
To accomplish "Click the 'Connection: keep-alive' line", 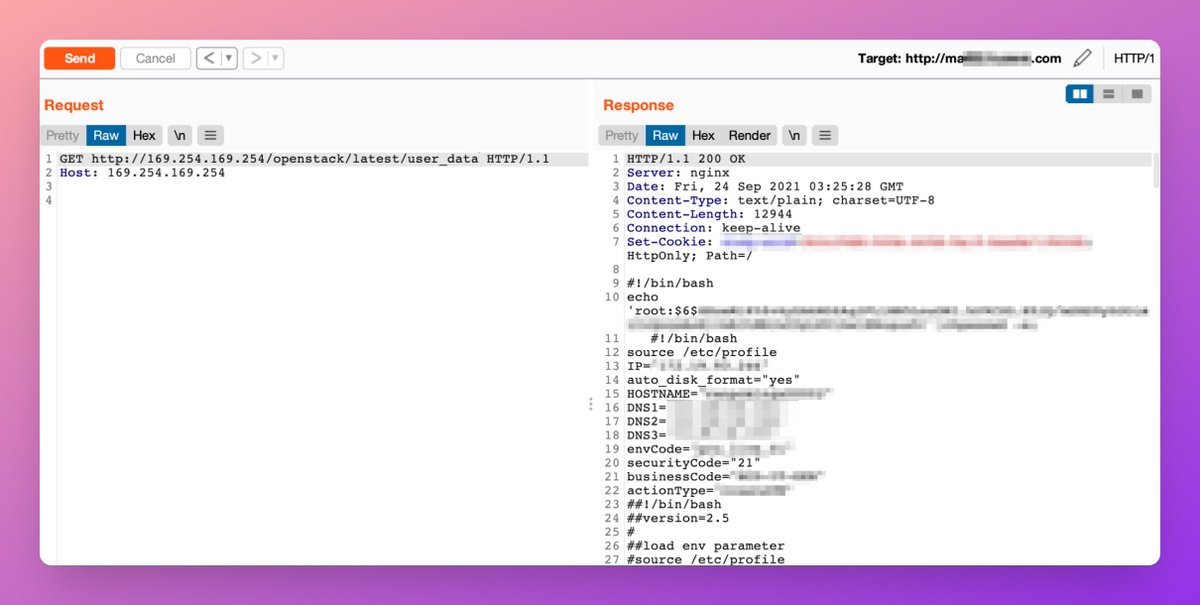I will [x=713, y=228].
